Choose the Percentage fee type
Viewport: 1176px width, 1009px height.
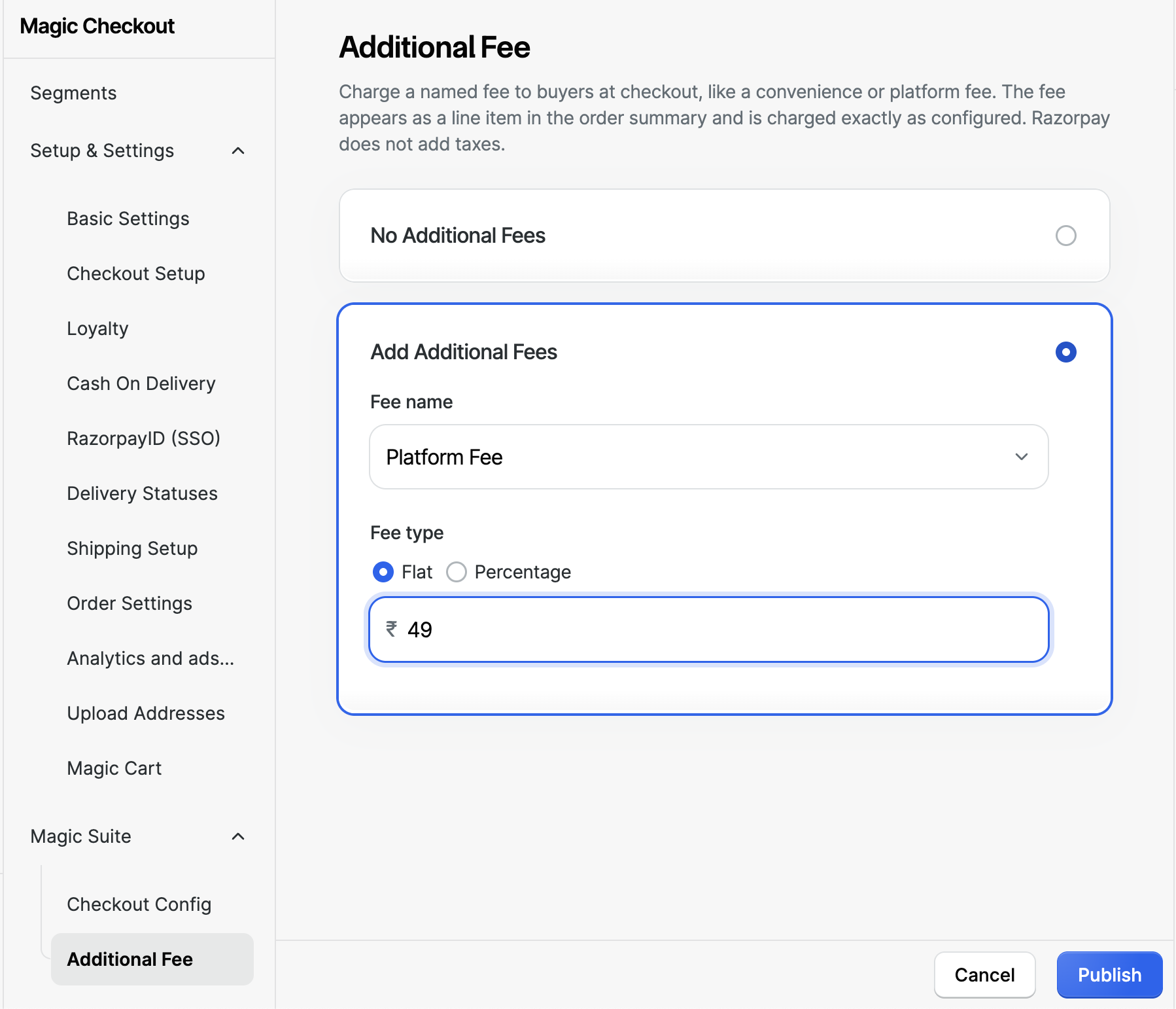(x=456, y=572)
